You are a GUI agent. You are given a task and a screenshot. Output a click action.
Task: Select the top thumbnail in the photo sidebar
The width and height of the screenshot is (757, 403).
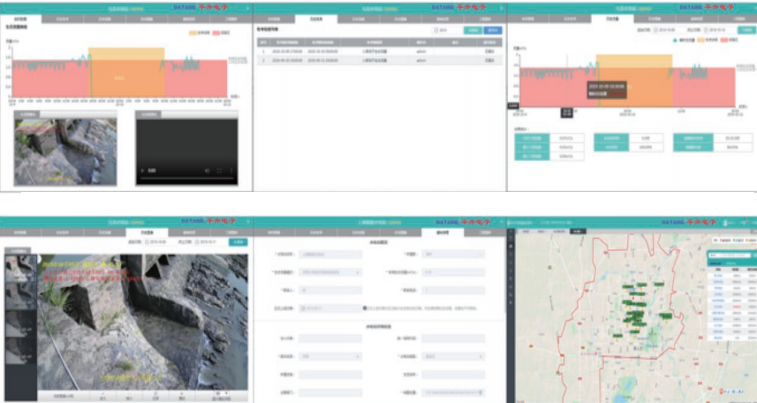19,267
